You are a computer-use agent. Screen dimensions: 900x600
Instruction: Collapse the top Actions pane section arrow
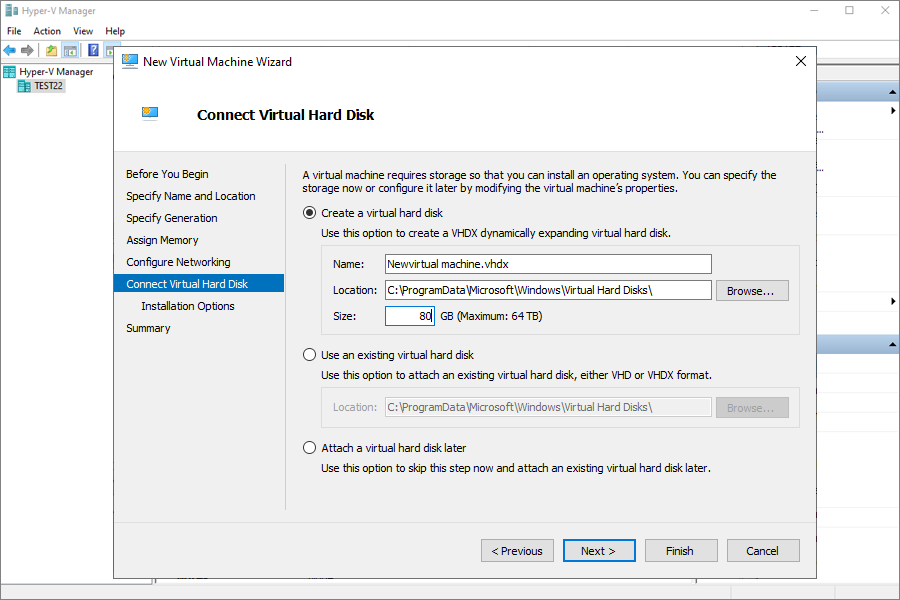893,92
